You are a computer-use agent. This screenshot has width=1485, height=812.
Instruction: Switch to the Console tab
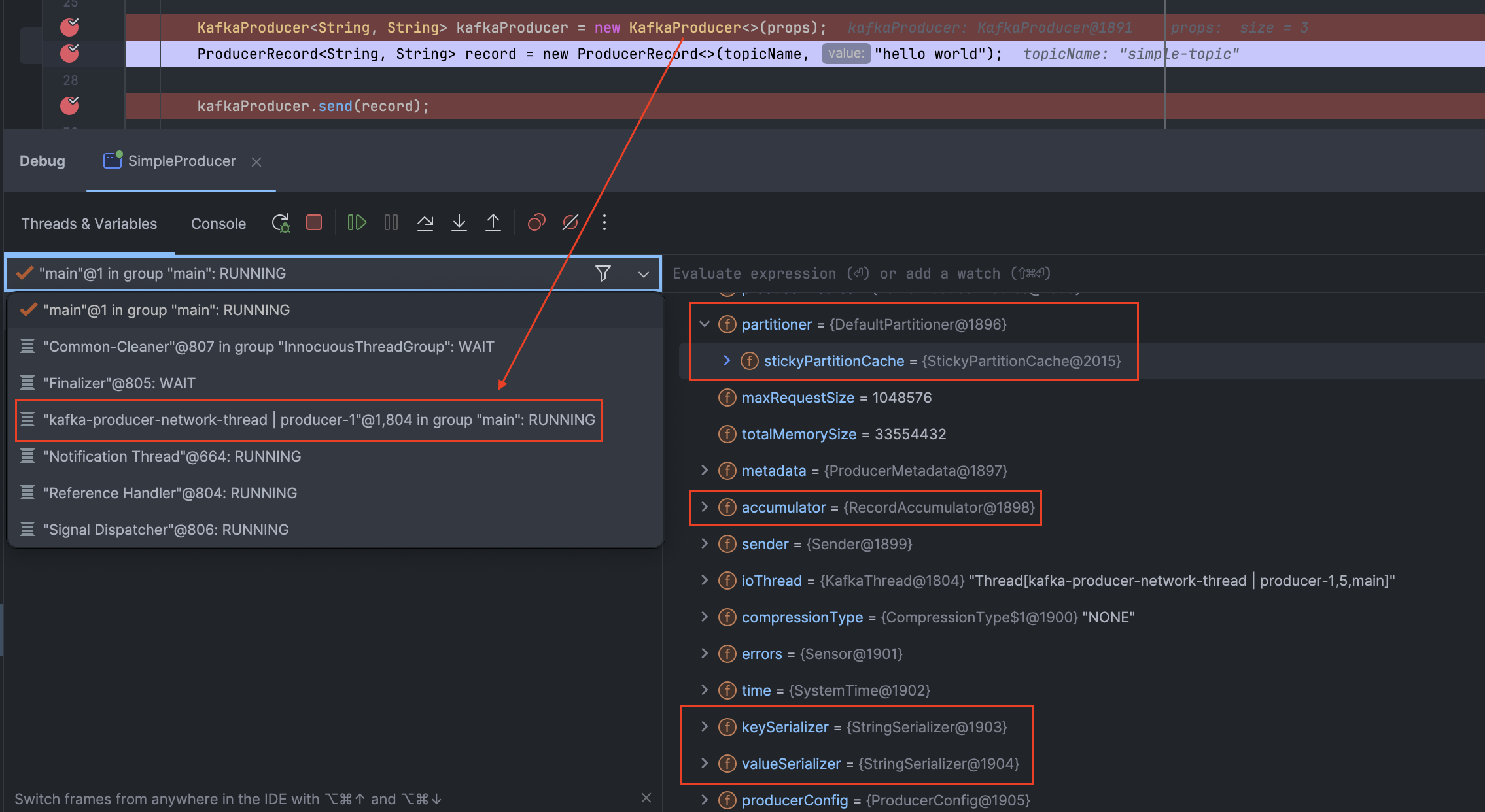pyautogui.click(x=218, y=224)
